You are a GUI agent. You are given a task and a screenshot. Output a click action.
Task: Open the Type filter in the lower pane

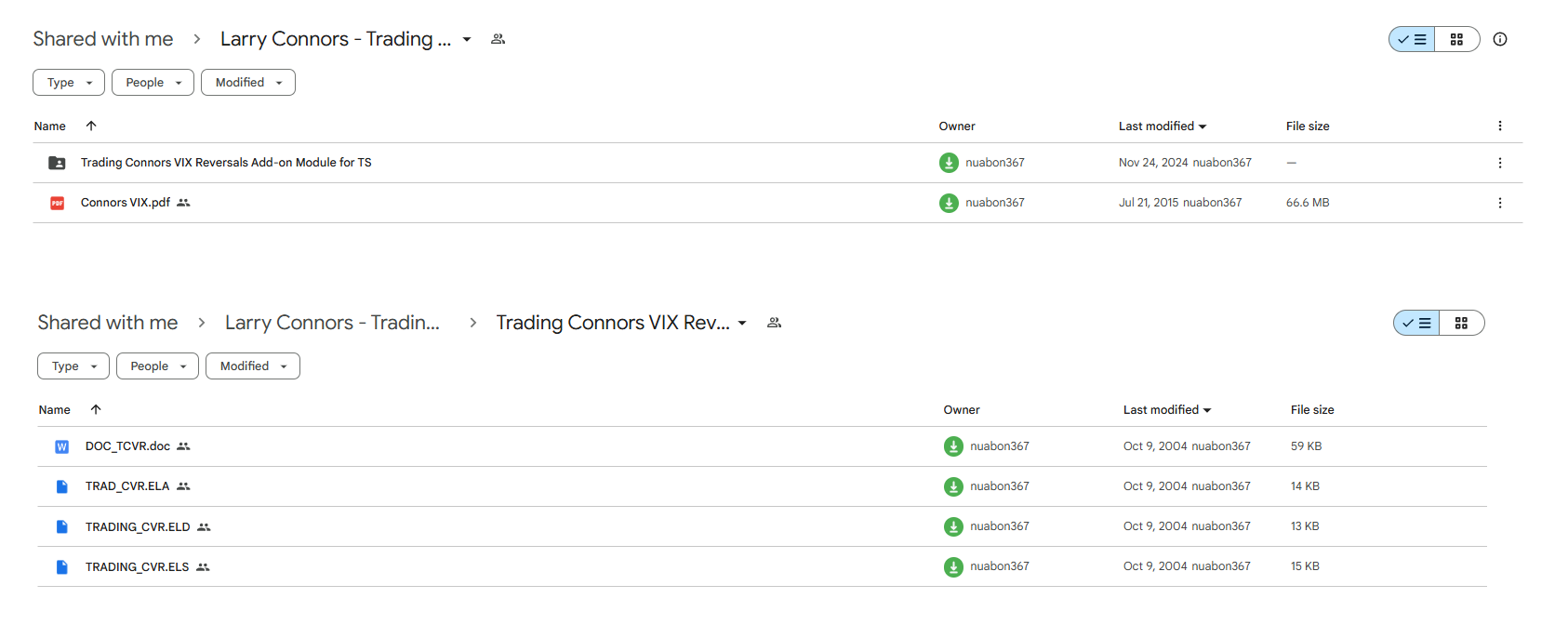73,366
